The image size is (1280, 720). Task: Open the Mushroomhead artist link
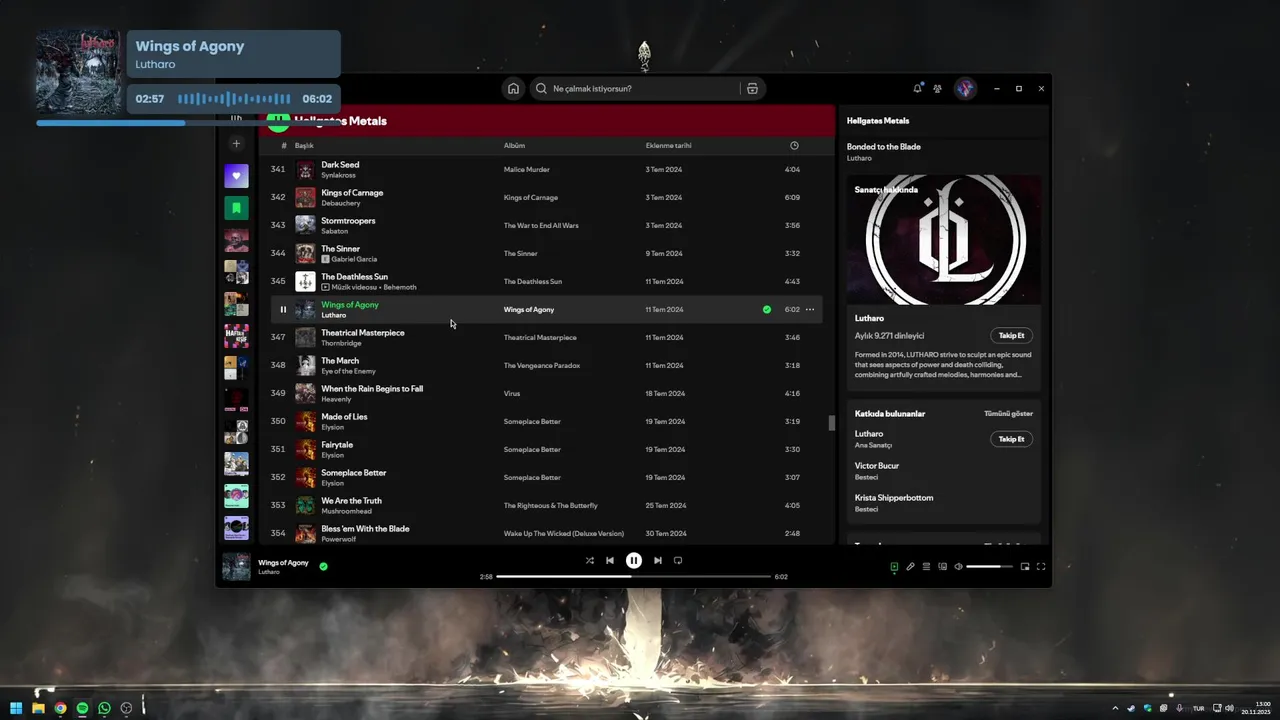(346, 511)
